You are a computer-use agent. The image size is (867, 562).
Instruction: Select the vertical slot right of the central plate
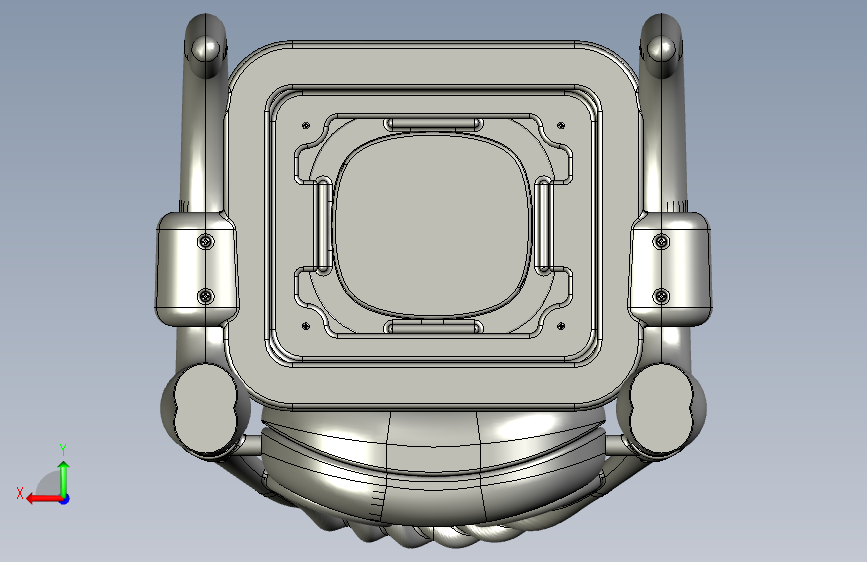click(544, 226)
